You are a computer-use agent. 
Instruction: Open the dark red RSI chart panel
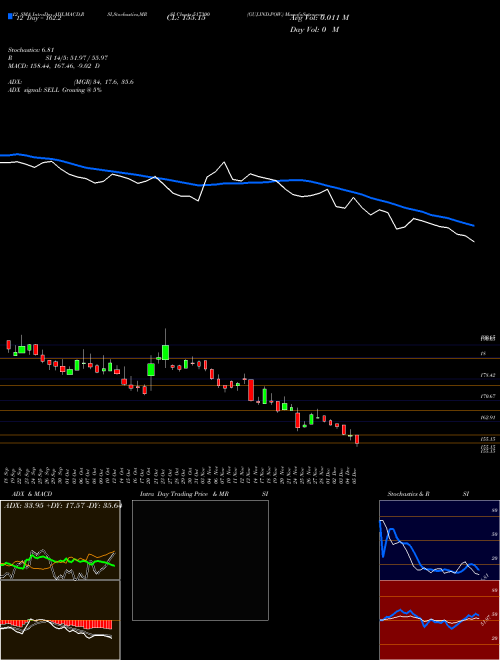pos(439,620)
